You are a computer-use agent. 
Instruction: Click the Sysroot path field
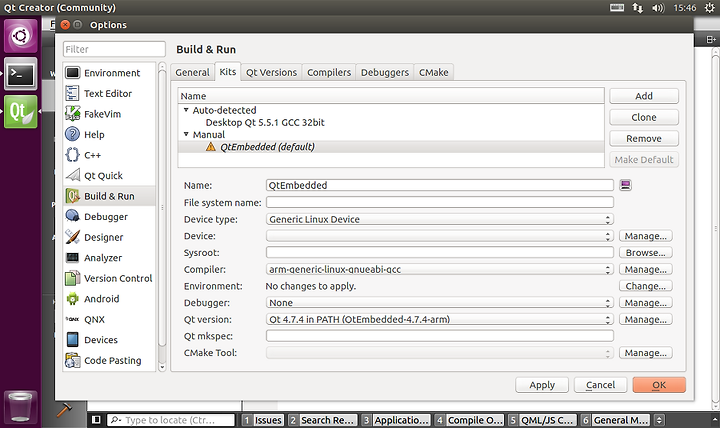coord(440,253)
